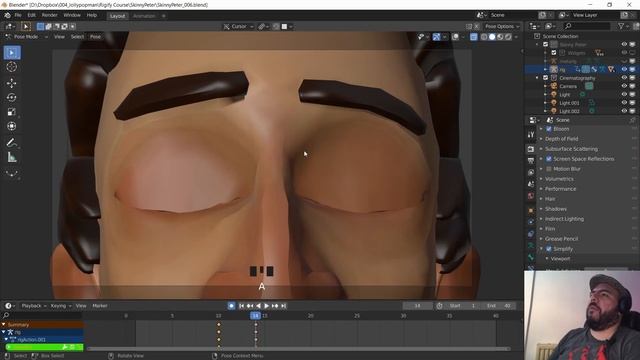Toggle Cinematography collection checkbox in outliner
The height and width of the screenshot is (360, 640).
click(x=546, y=78)
